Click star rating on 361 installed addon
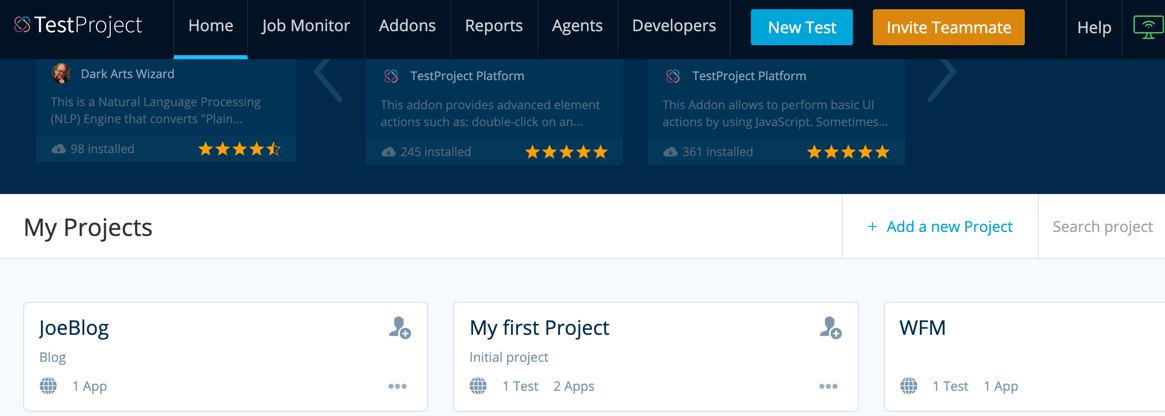The image size is (1165, 416). (x=848, y=152)
